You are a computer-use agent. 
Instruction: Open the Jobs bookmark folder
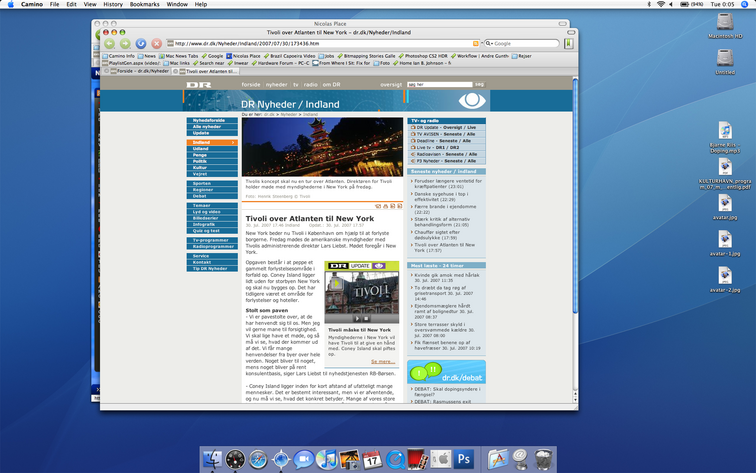(326, 56)
